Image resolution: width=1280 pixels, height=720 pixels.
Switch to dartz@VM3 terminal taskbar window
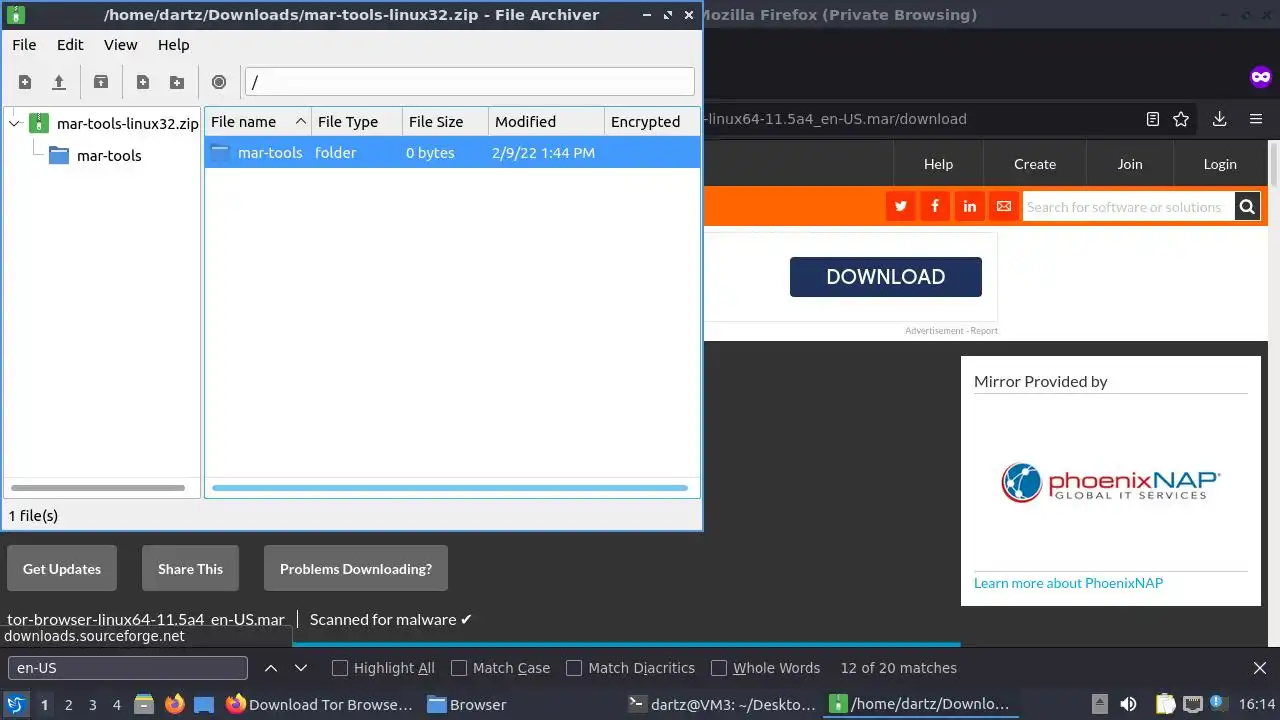[x=722, y=704]
